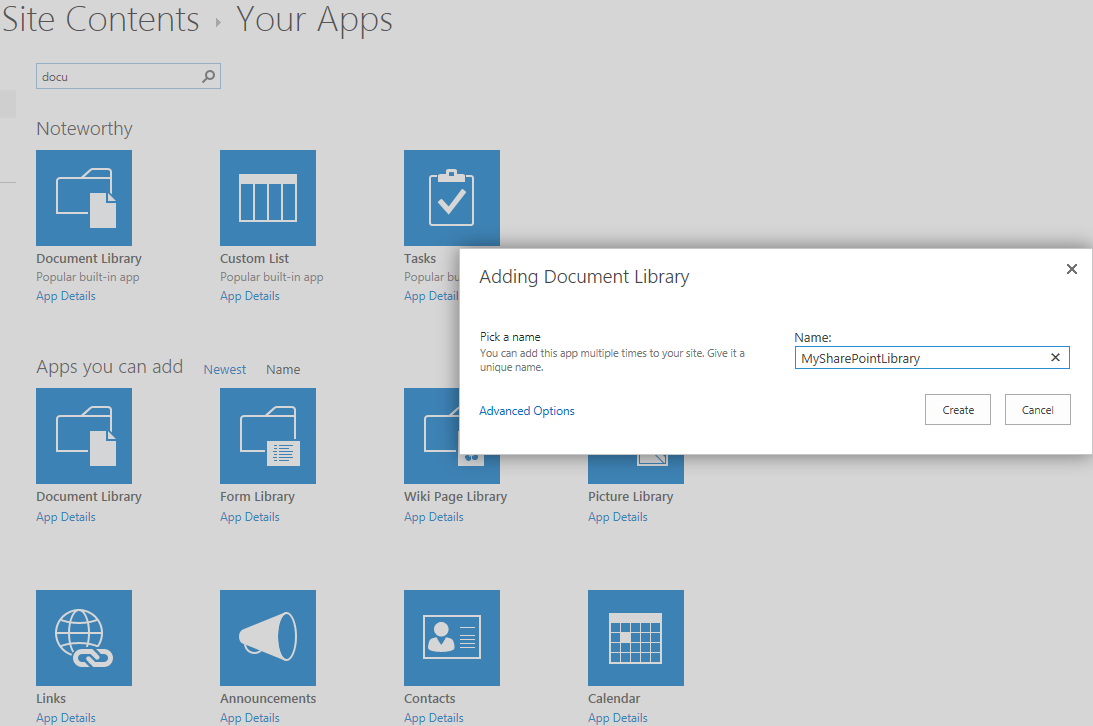
Task: Click the Site Contents breadcrumb
Action: [100, 19]
